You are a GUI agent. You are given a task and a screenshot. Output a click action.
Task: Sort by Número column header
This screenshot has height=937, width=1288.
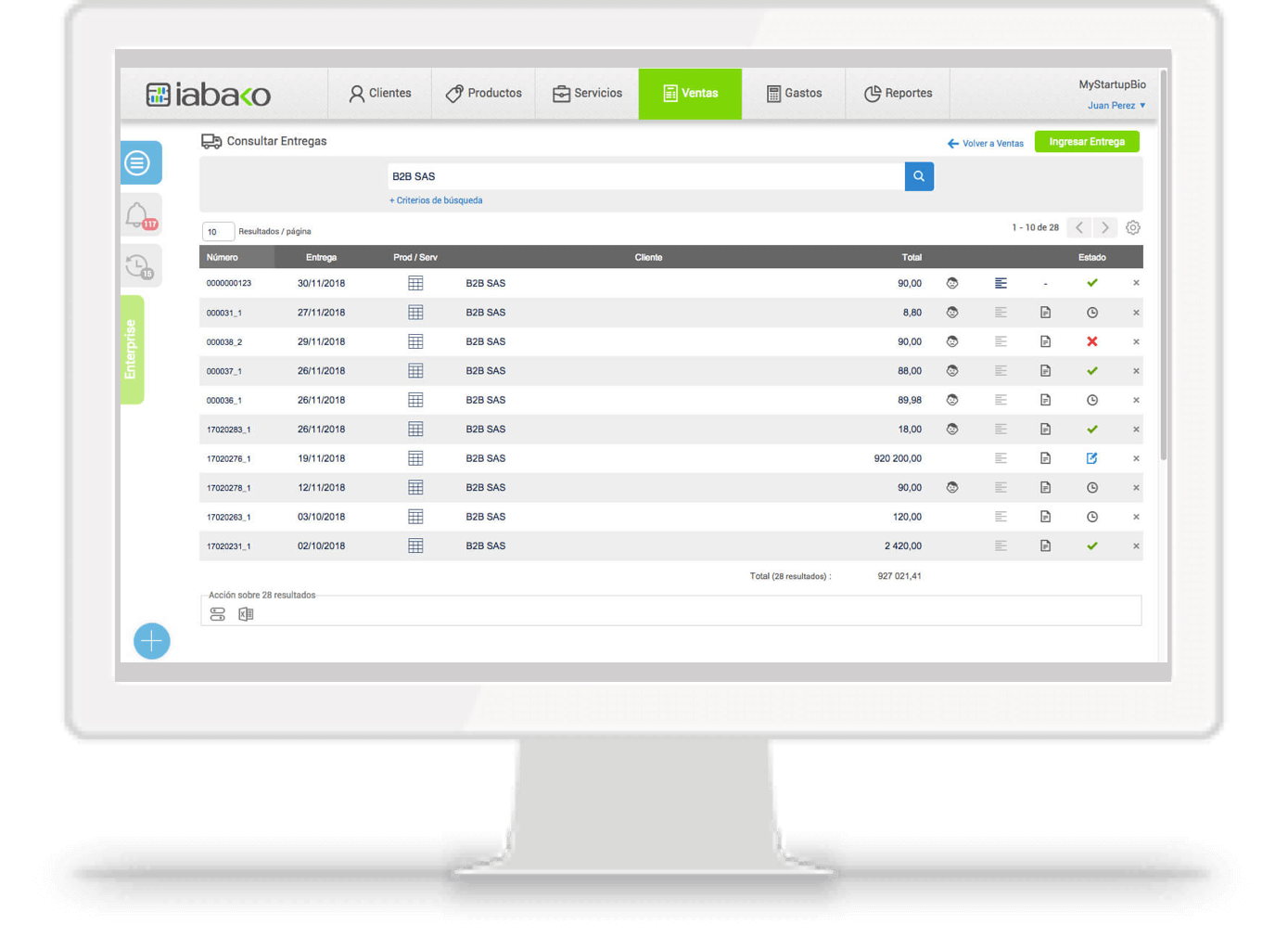pos(223,257)
